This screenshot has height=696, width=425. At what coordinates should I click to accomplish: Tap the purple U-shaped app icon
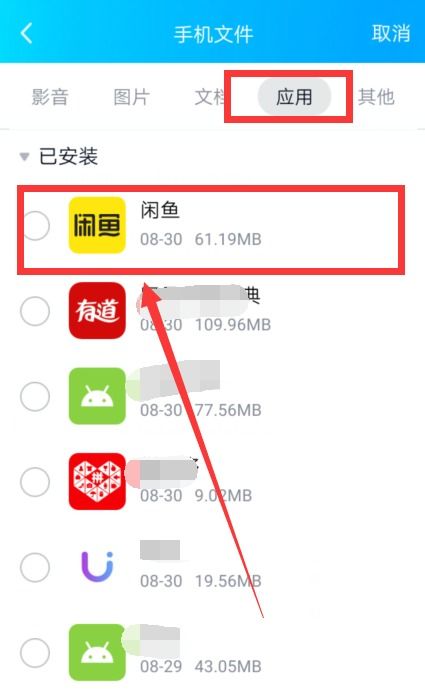click(x=97, y=566)
